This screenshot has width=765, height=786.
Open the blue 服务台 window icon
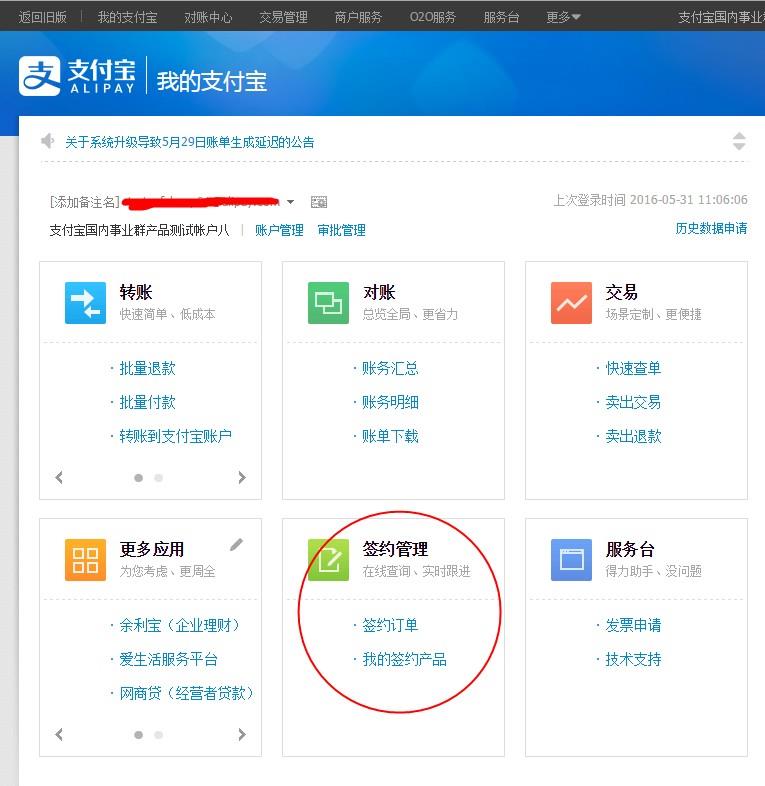pos(571,560)
